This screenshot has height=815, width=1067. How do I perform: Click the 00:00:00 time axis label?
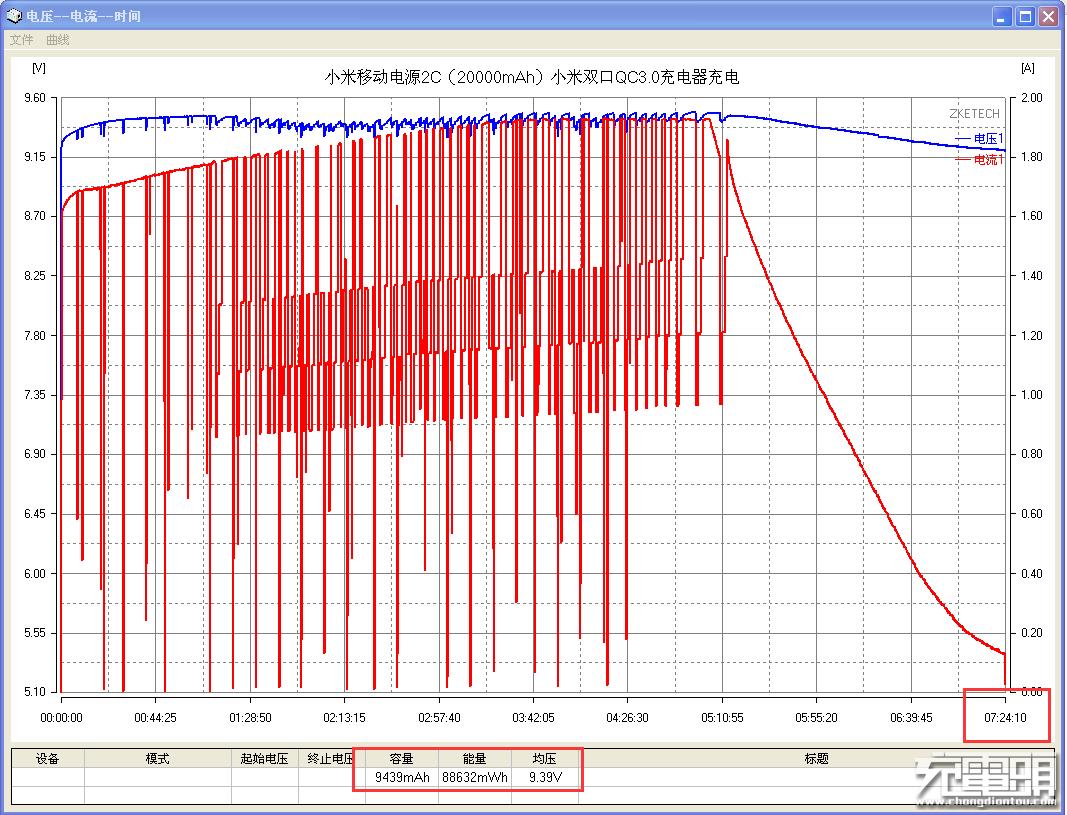click(x=61, y=718)
